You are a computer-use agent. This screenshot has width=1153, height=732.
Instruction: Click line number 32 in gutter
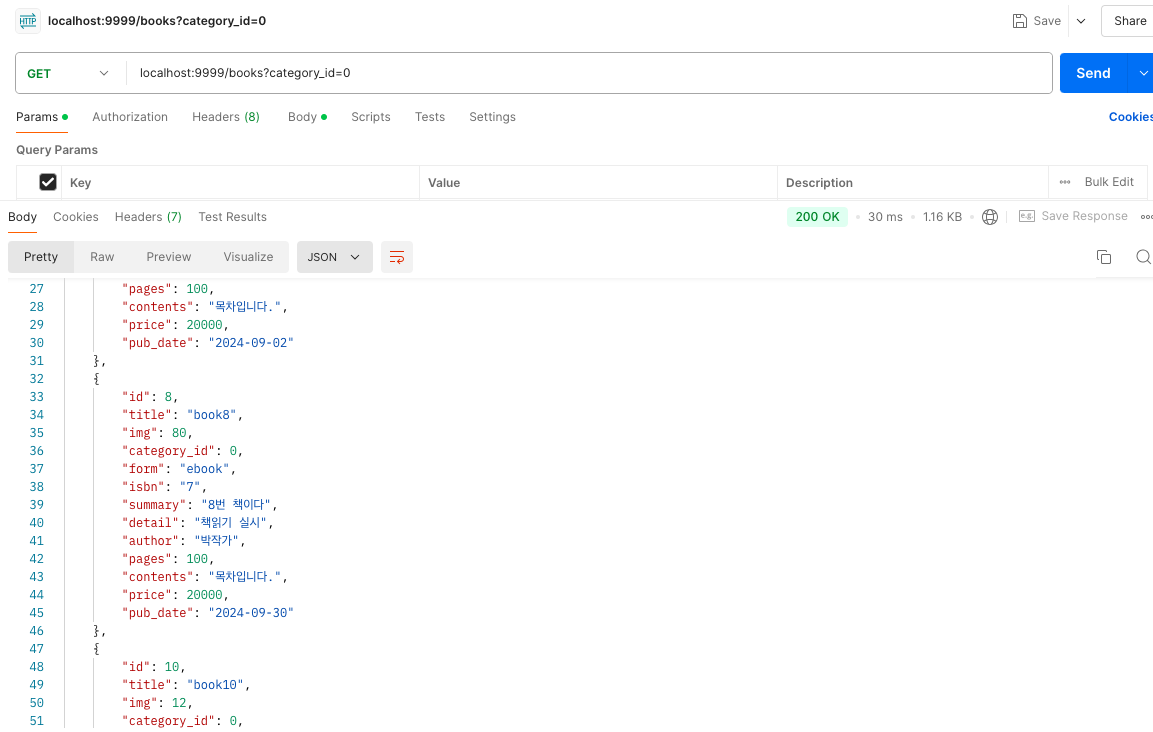point(37,379)
